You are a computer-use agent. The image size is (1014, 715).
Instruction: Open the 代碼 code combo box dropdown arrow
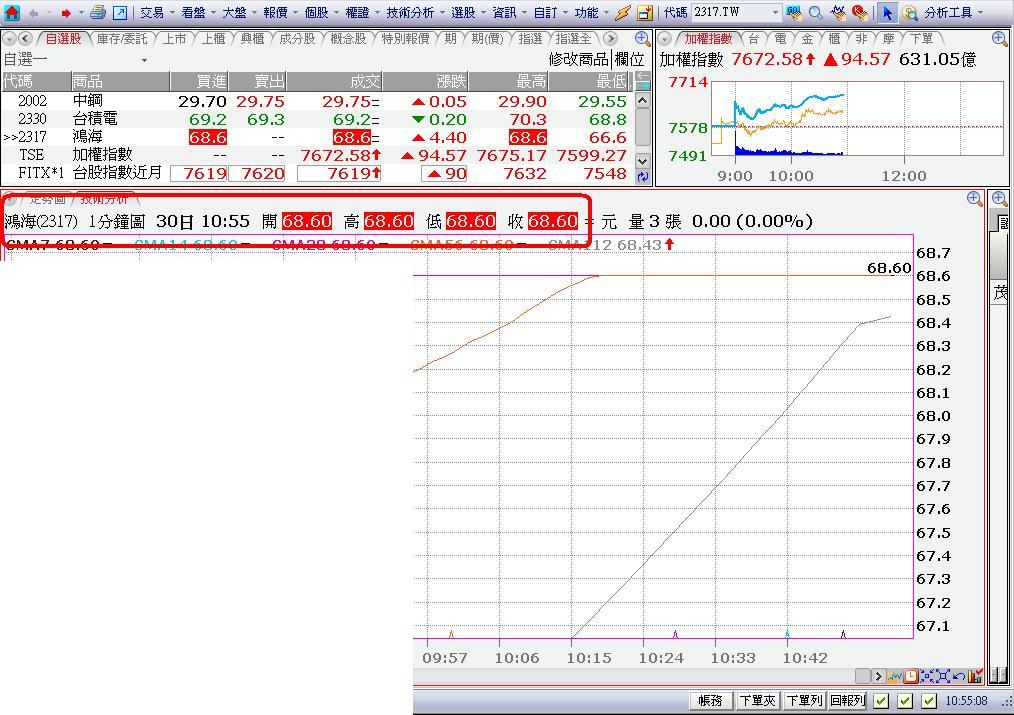point(775,12)
